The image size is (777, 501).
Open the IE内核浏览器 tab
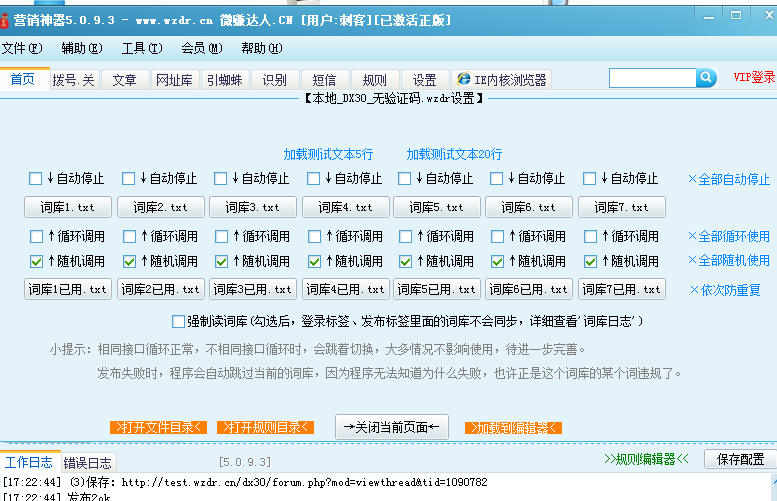pos(501,80)
